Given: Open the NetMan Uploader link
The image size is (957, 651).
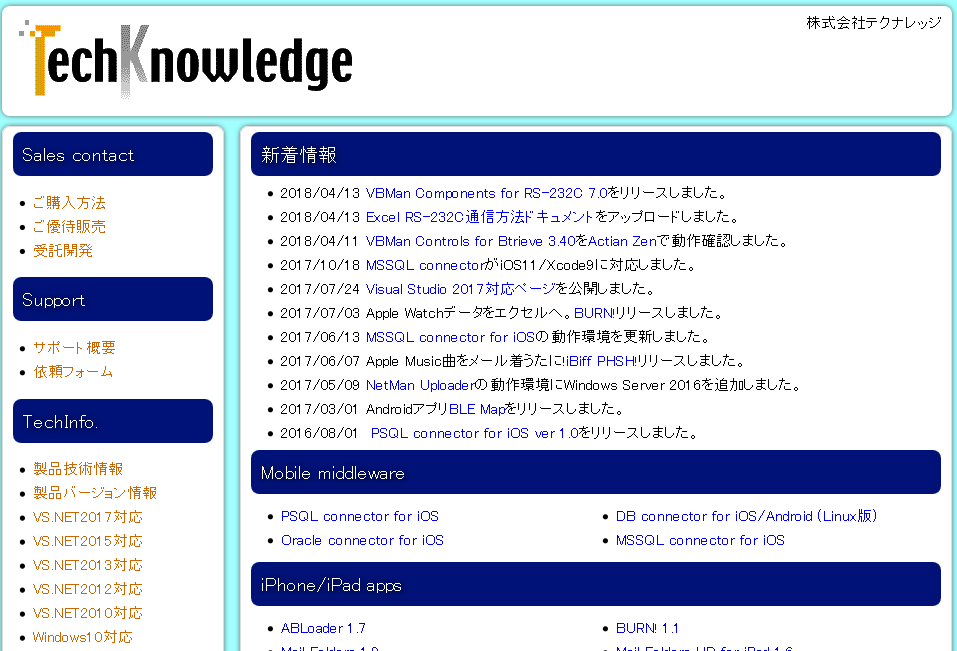Looking at the screenshot, I should tap(420, 385).
